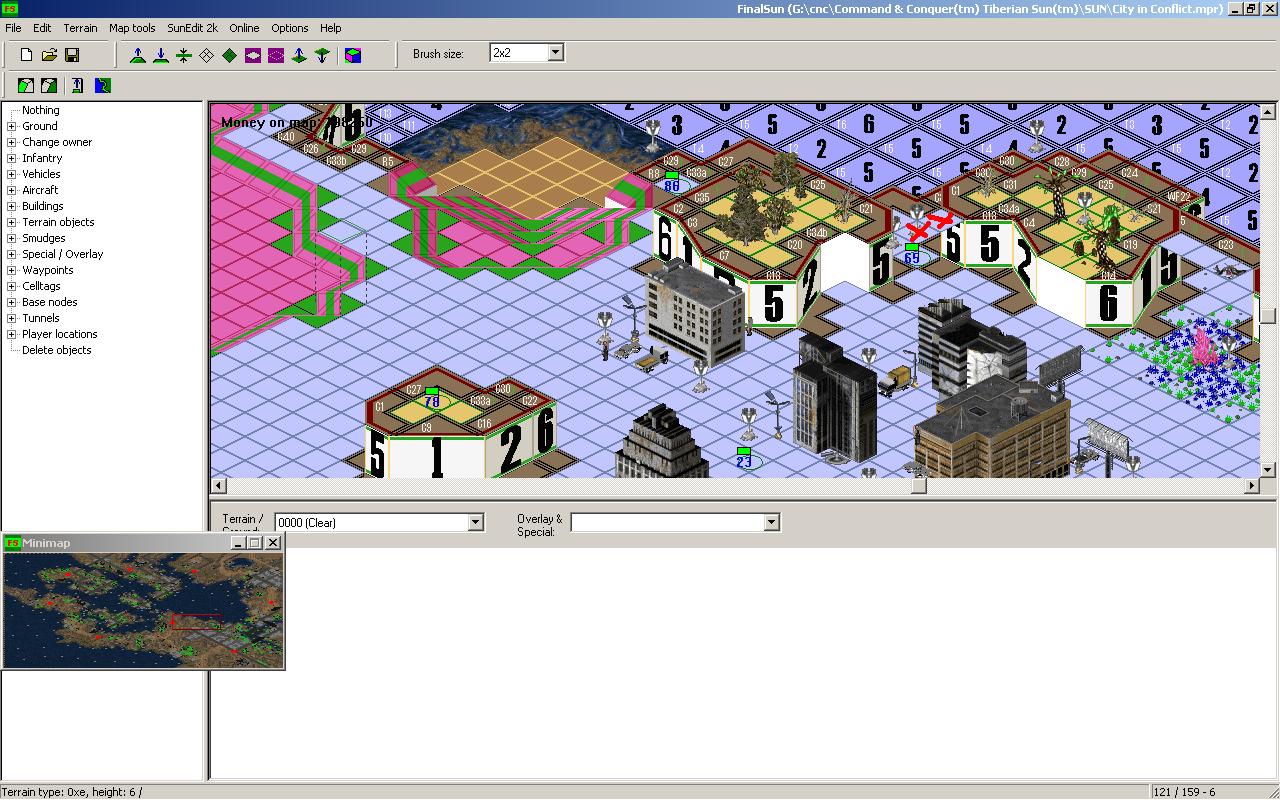Select the Base nodes tree item

point(50,302)
